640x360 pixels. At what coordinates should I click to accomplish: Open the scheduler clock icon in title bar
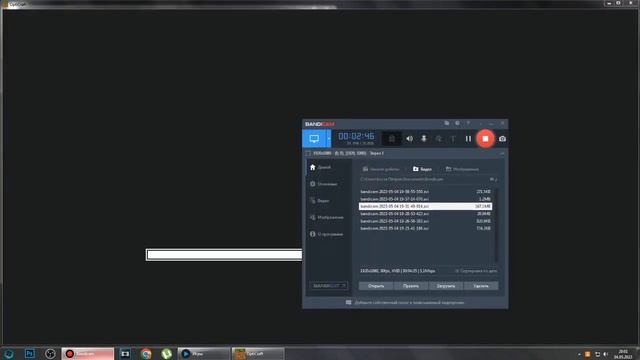point(457,123)
